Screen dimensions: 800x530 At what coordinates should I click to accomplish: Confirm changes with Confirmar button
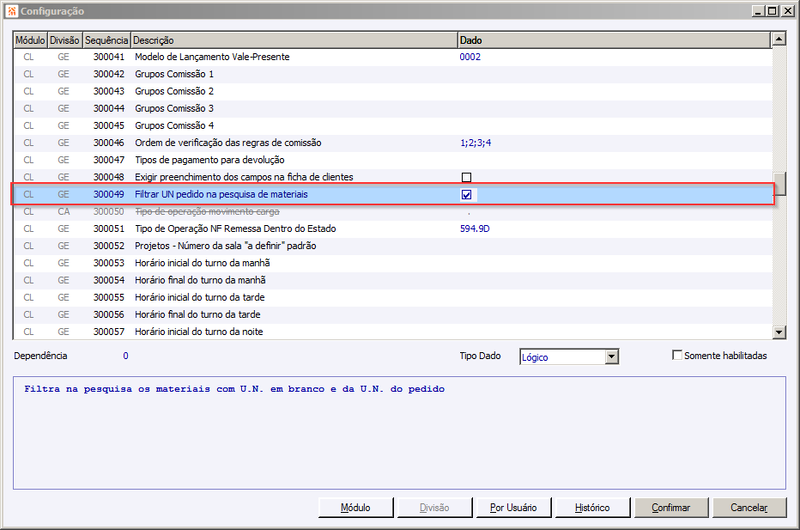point(671,508)
